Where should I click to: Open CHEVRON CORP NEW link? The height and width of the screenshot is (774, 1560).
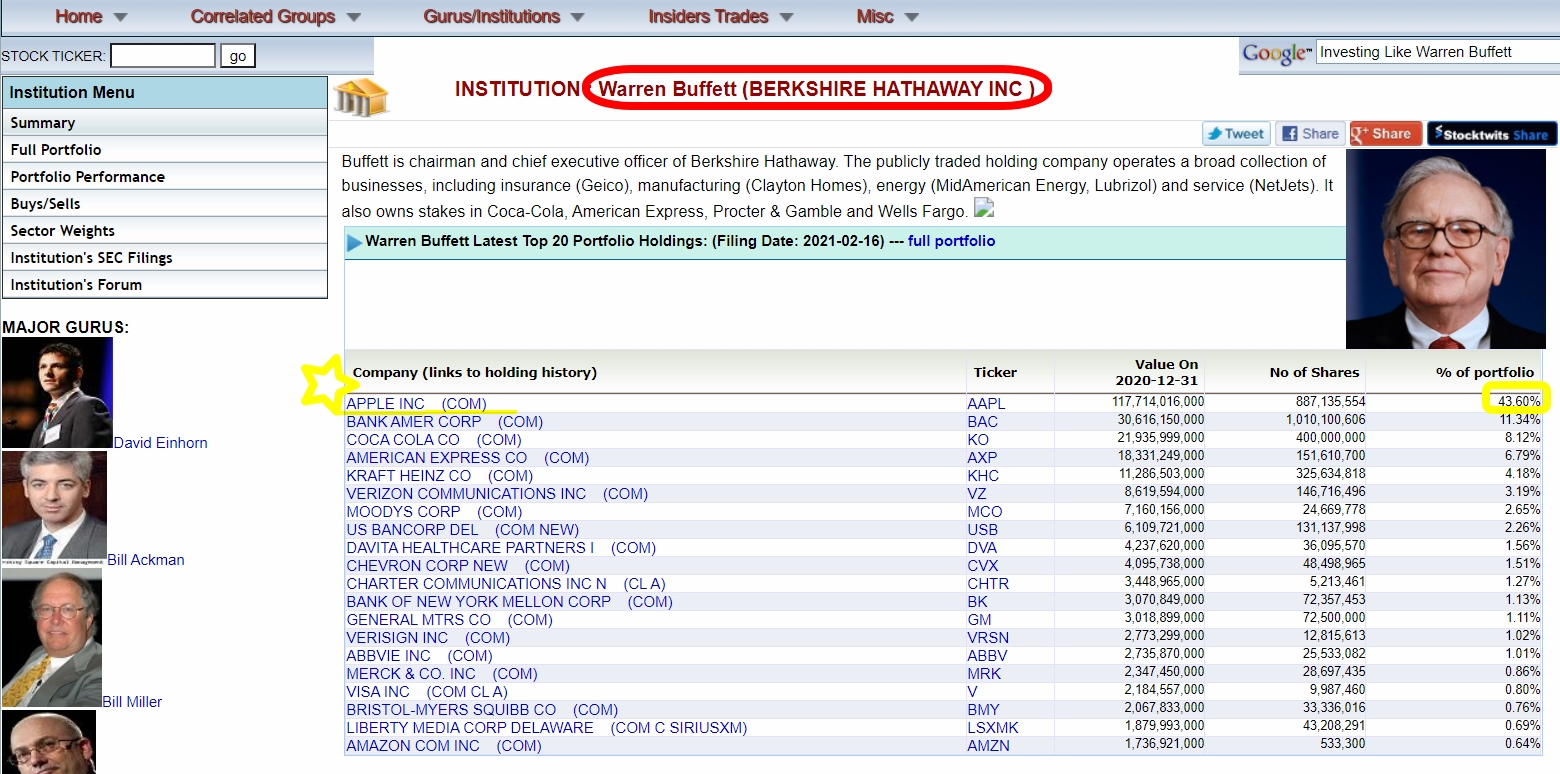(x=458, y=566)
